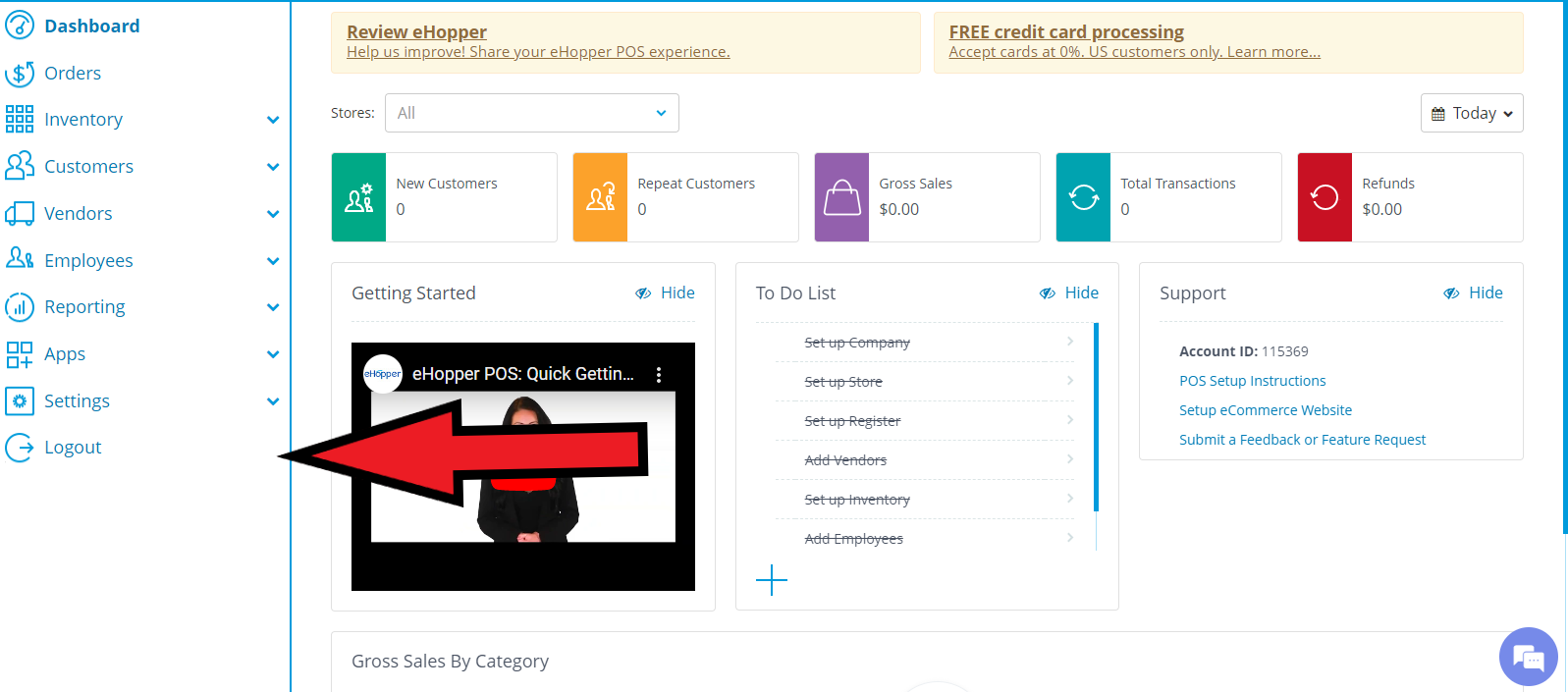Add a to-do item with plus icon

tap(772, 580)
